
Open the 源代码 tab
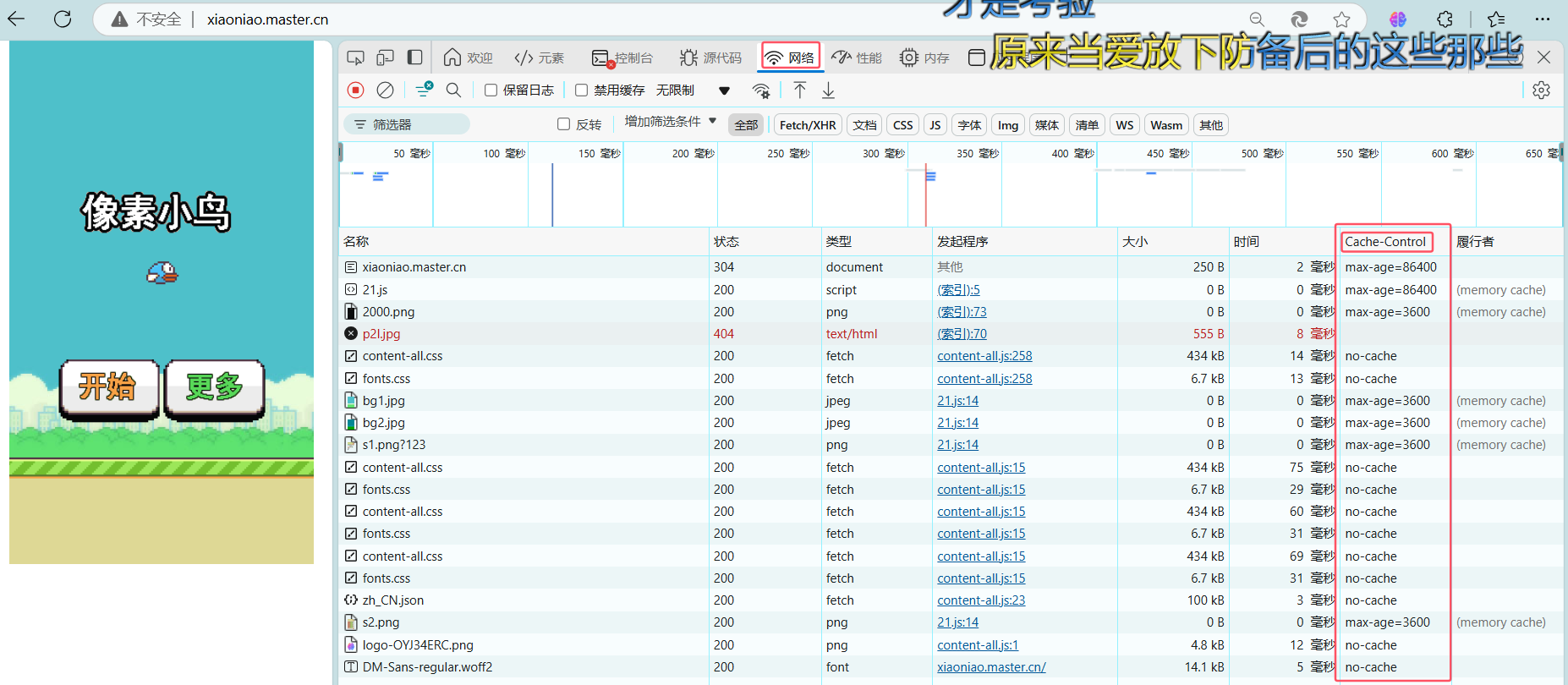click(710, 58)
